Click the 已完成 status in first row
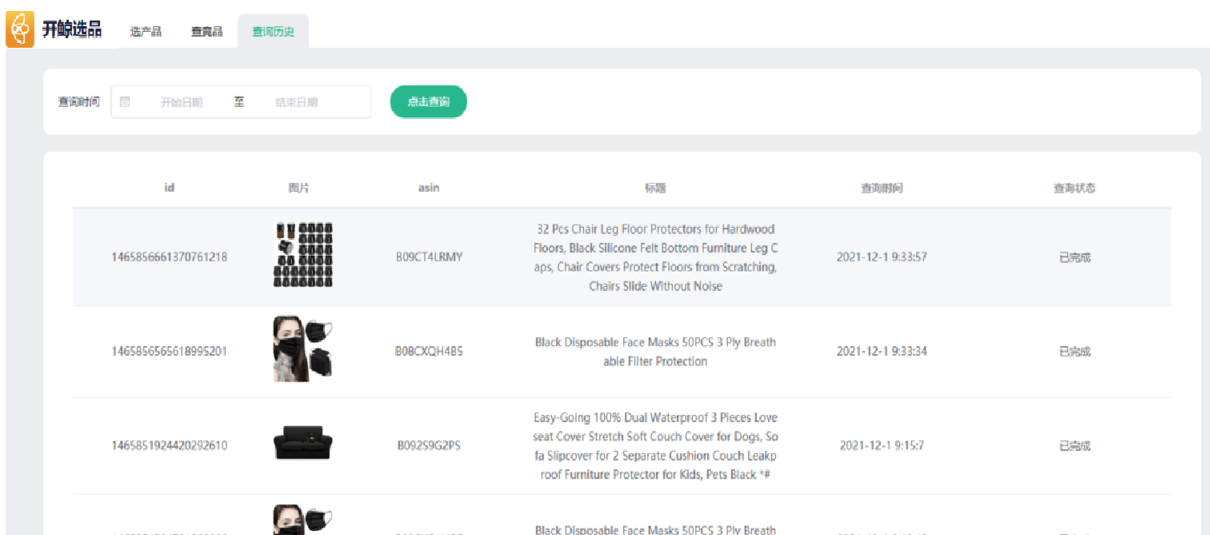Viewport: 1210px width, 535px height. (x=1074, y=257)
